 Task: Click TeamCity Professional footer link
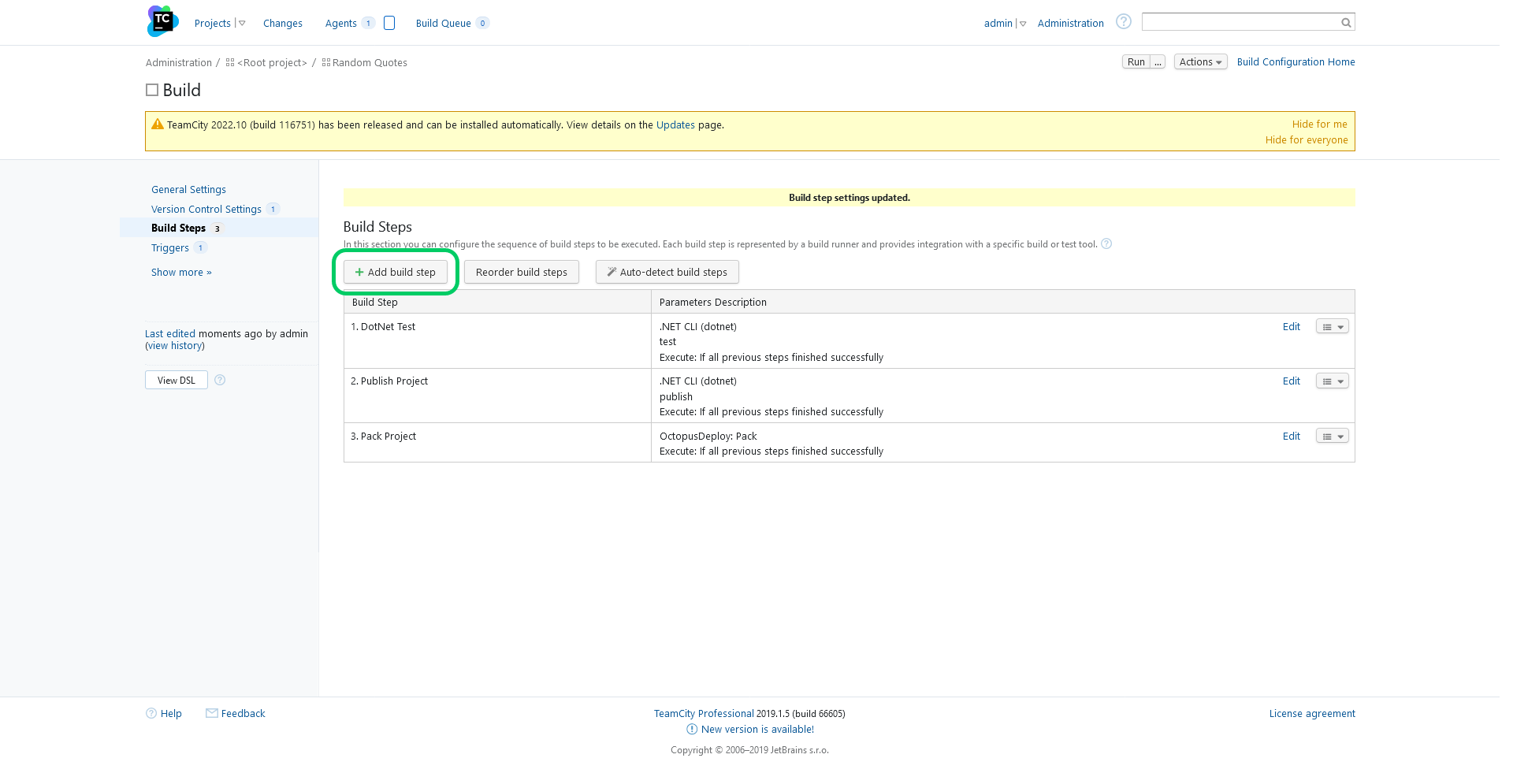(704, 713)
